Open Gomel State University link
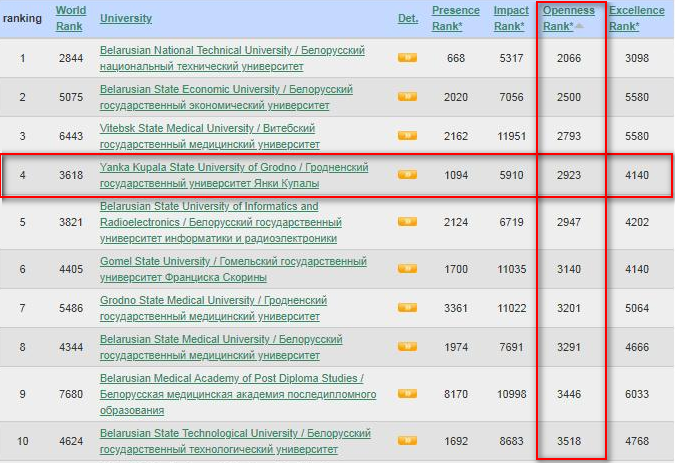Screen dimensions: 675x463 tap(233, 269)
